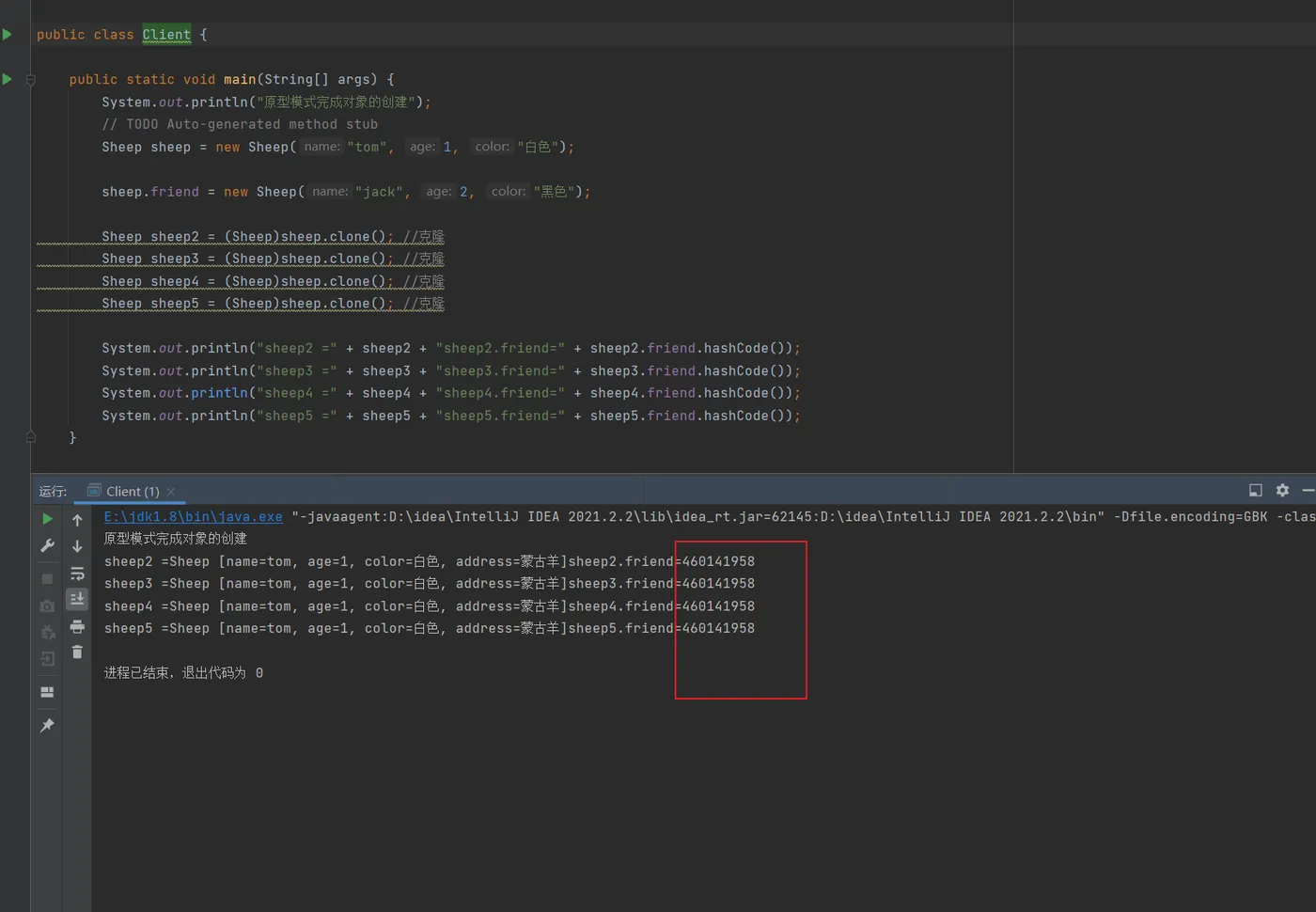The image size is (1316, 912).
Task: Click console line 原型模式完成对象的创建
Action: [x=175, y=539]
